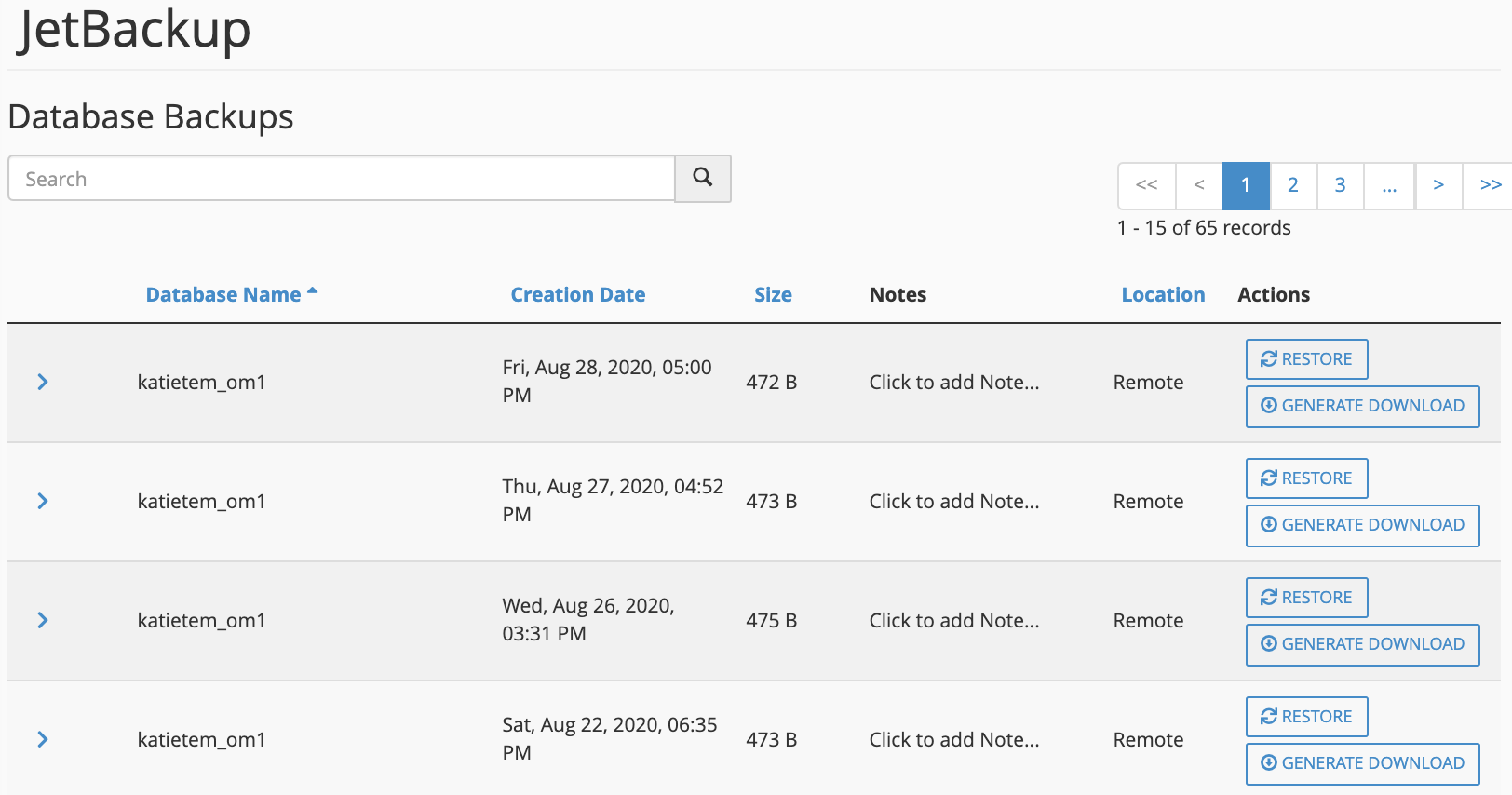Click the ellipsis pagination button

click(1389, 185)
